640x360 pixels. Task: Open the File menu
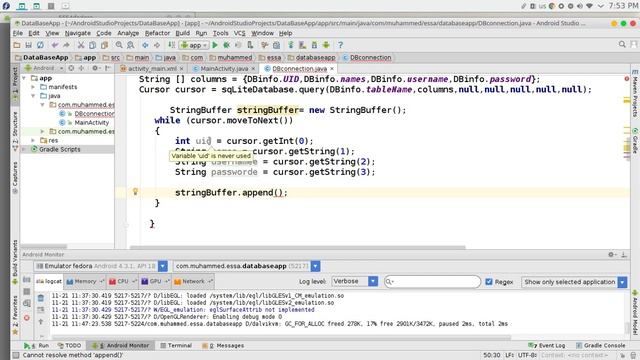coord(18,33)
